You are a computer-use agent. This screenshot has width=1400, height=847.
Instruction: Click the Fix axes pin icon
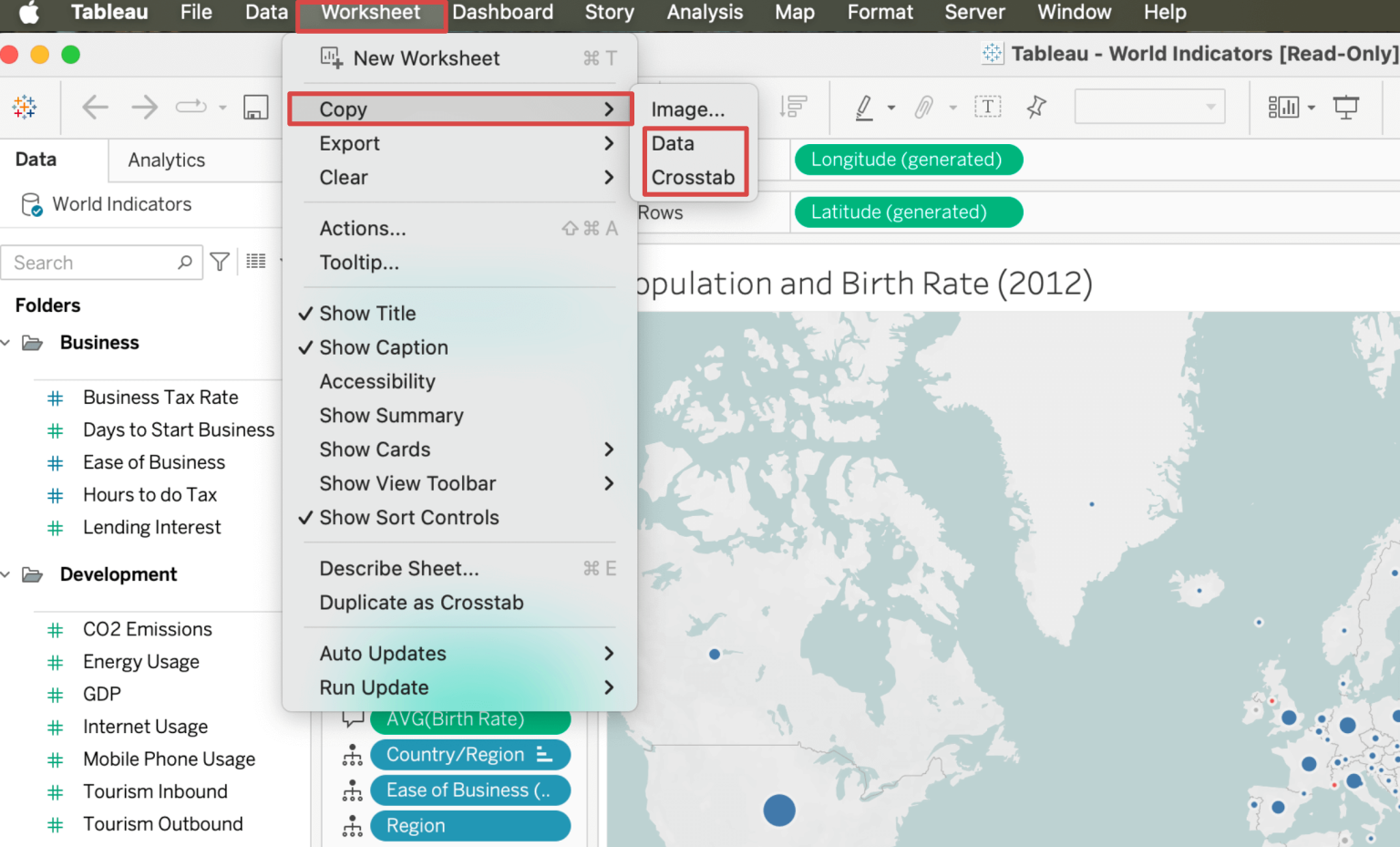[x=1036, y=107]
